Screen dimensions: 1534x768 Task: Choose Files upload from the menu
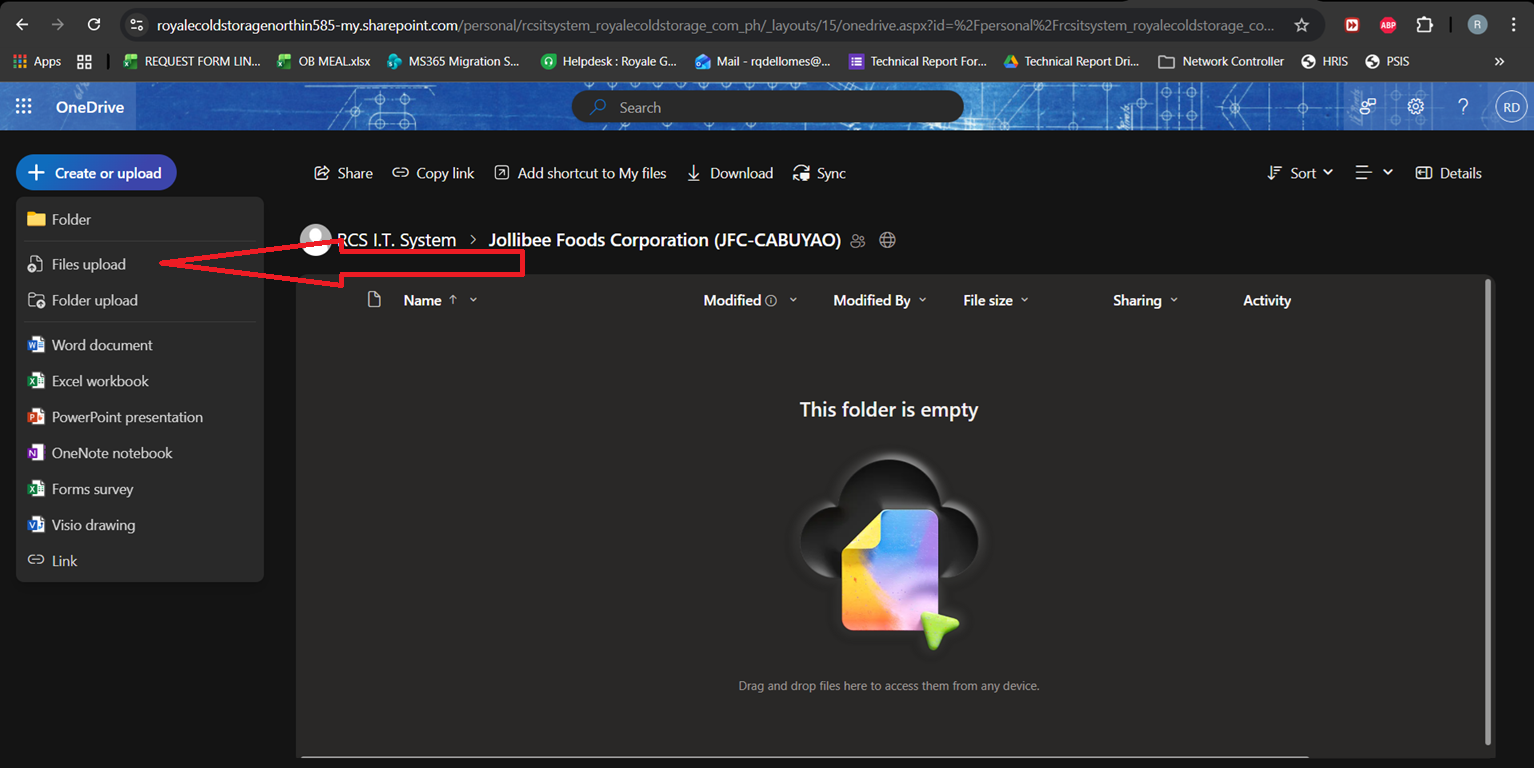[x=140, y=264]
